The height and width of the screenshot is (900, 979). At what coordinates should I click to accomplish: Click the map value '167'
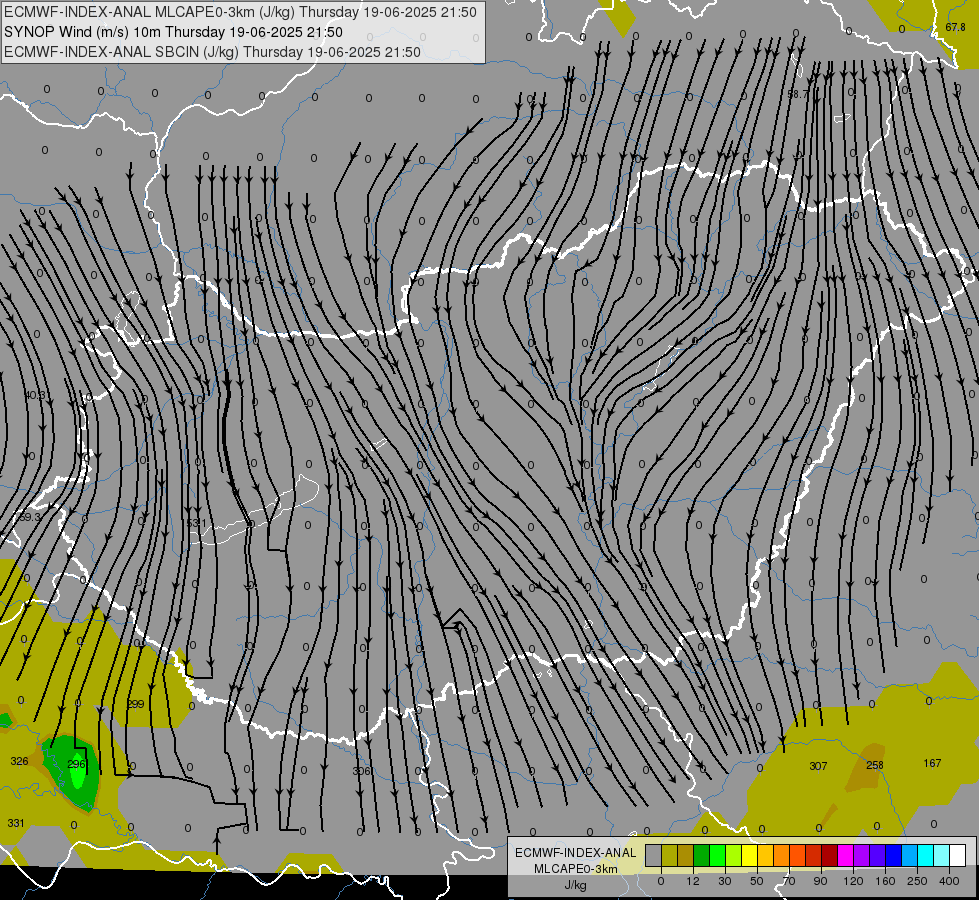pos(932,763)
